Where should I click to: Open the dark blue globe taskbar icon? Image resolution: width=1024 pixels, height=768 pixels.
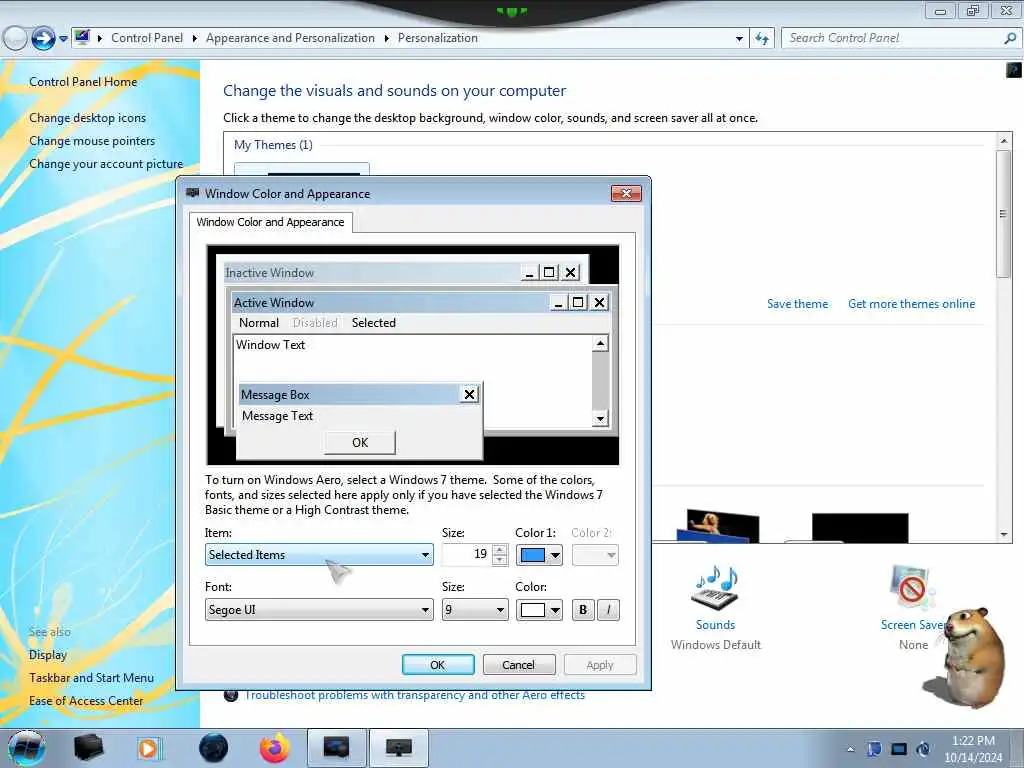(x=214, y=748)
